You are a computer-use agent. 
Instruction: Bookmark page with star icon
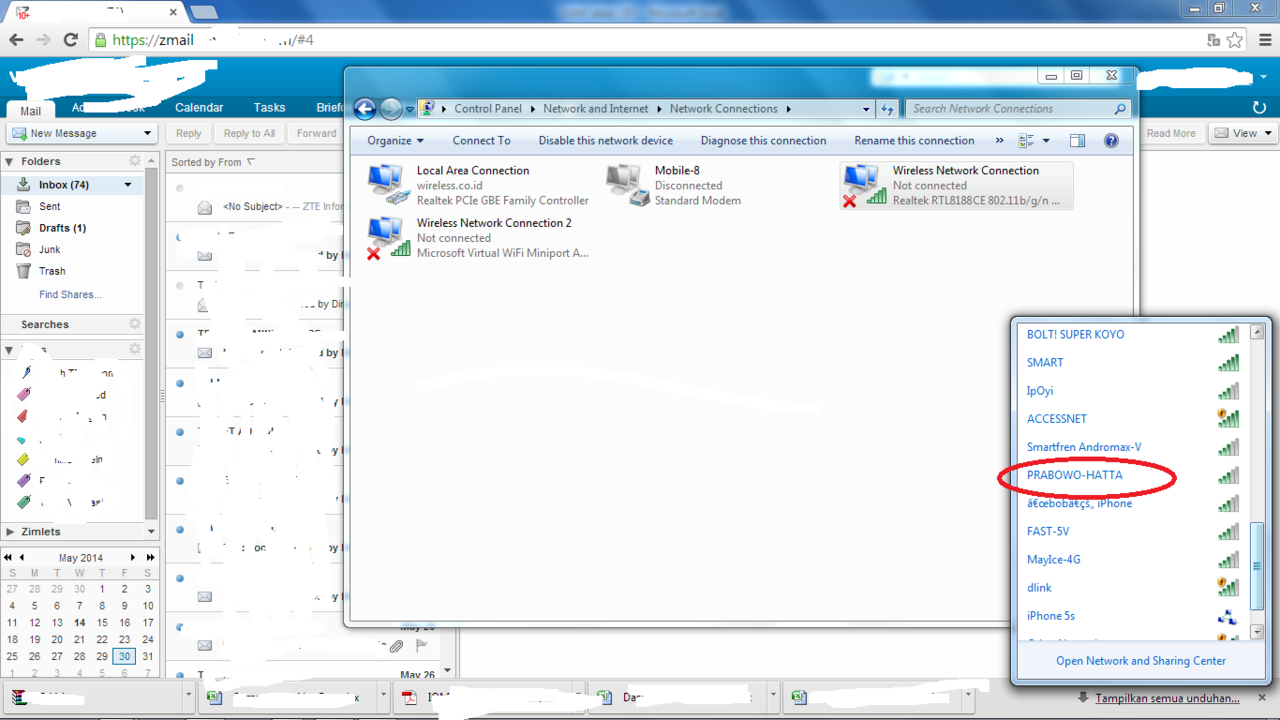(x=1235, y=40)
